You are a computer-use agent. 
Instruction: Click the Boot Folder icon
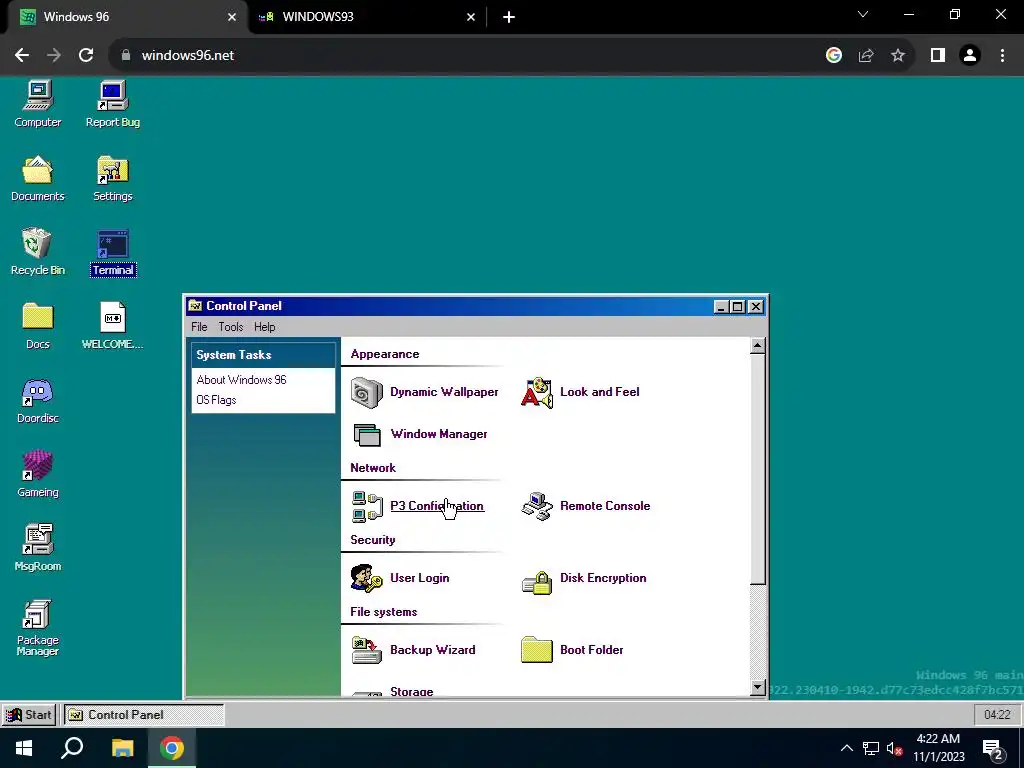click(537, 650)
